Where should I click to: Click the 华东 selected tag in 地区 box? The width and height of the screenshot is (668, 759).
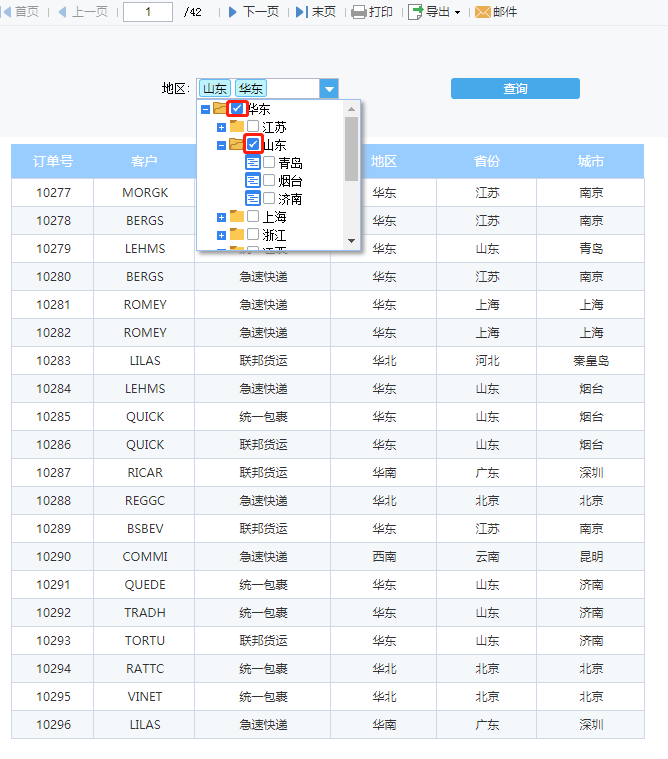pyautogui.click(x=251, y=89)
